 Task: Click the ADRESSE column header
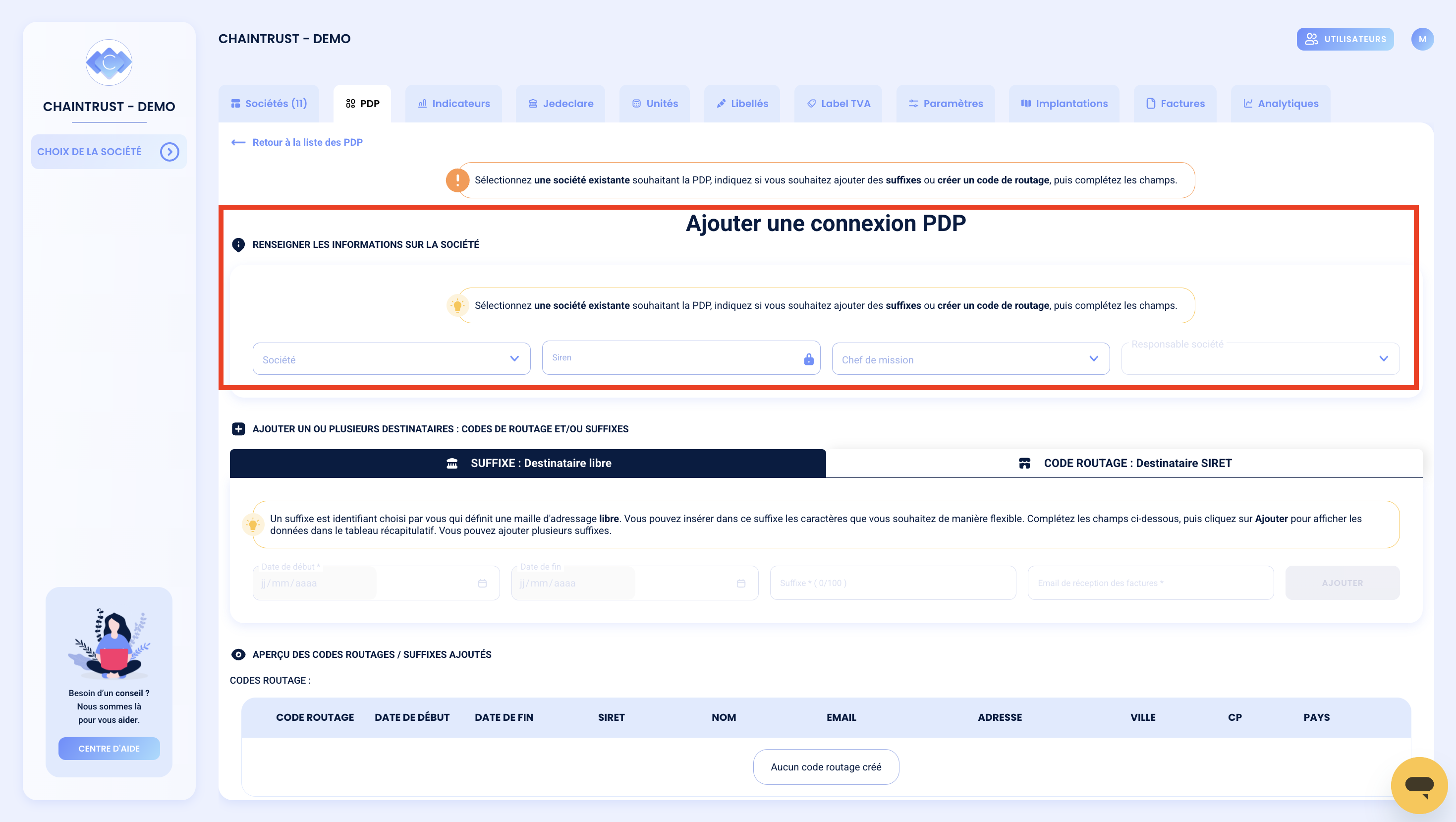[x=1000, y=717]
